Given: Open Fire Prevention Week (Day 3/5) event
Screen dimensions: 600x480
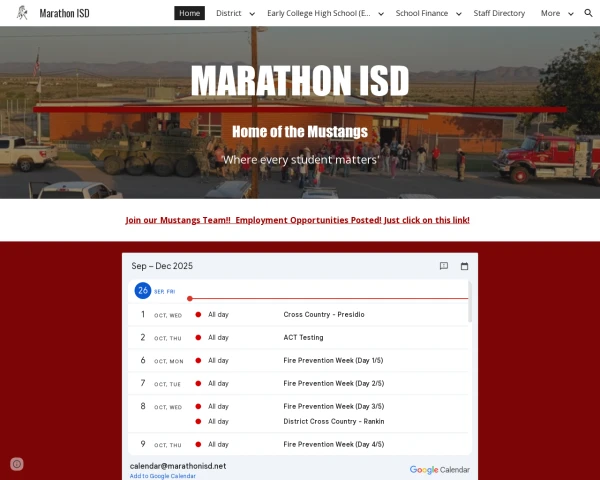Looking at the screenshot, I should [x=333, y=407].
